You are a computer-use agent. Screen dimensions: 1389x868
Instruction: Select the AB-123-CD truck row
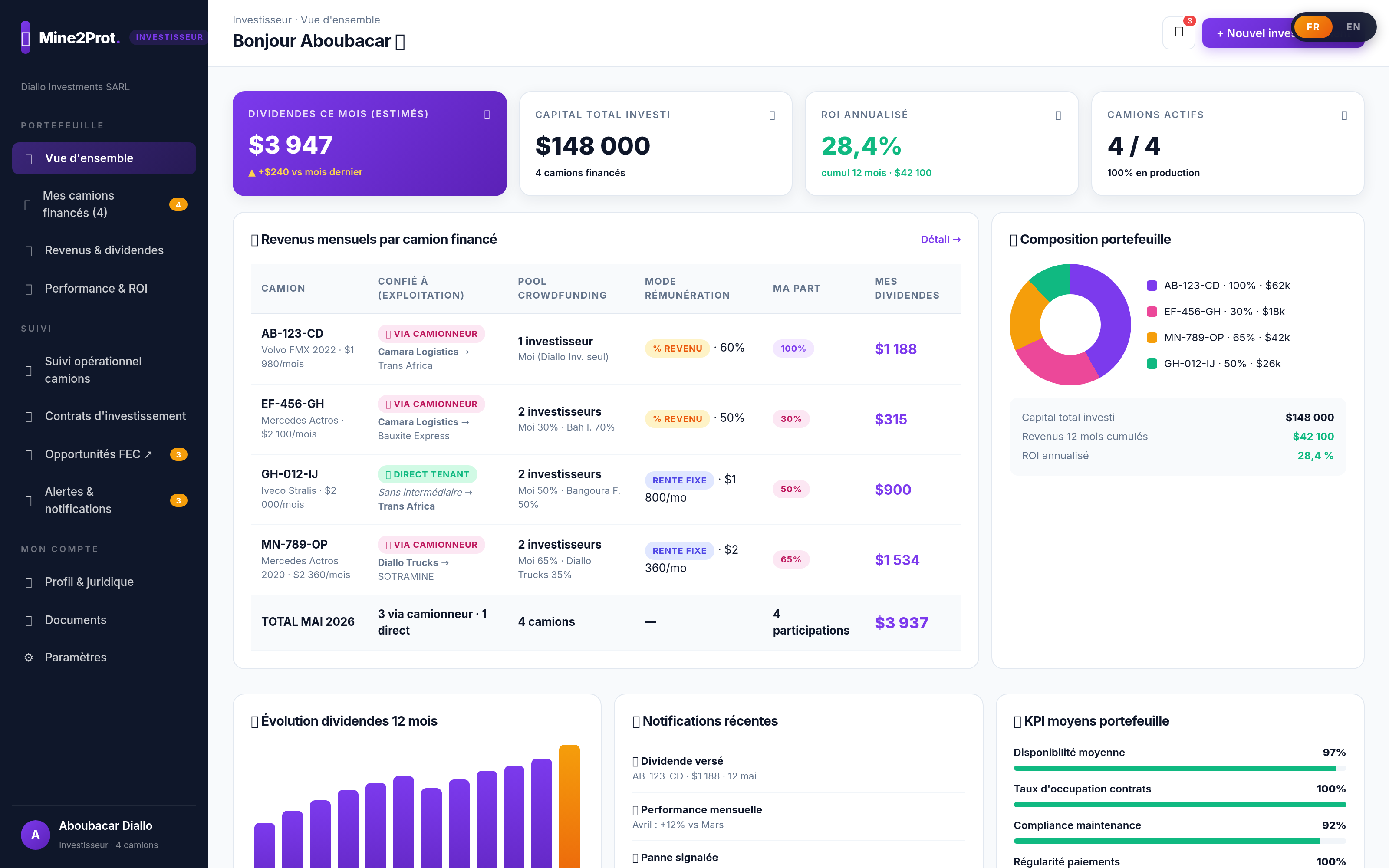pyautogui.click(x=606, y=349)
